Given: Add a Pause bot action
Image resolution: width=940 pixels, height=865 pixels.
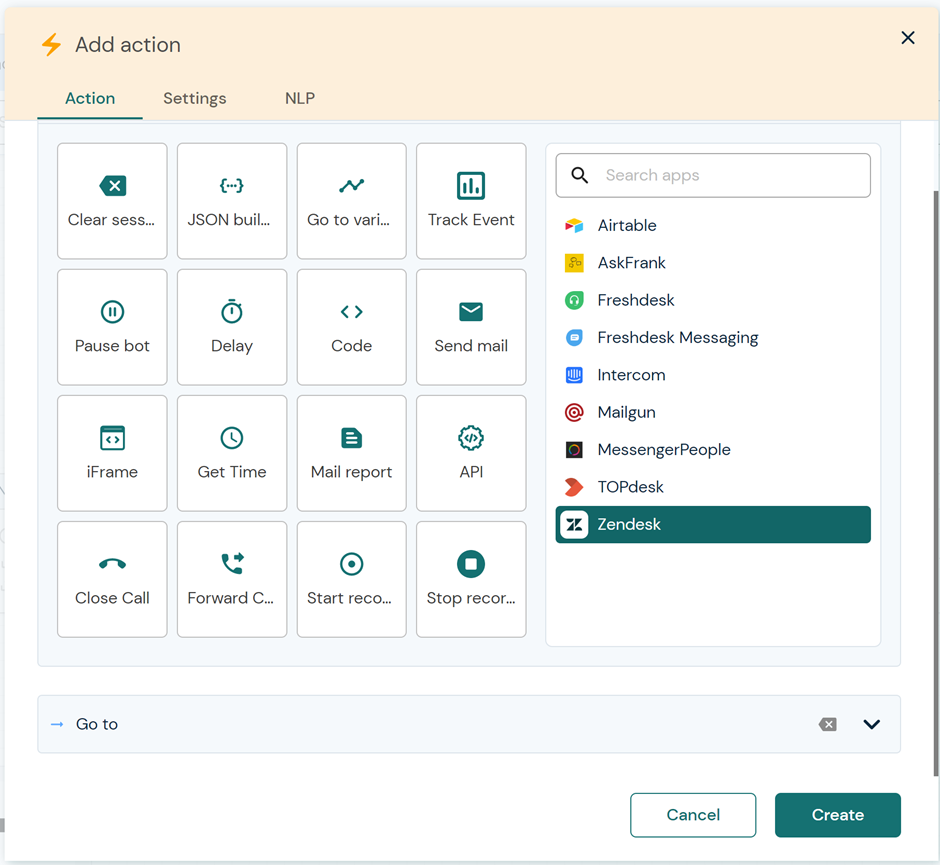Looking at the screenshot, I should 112,327.
